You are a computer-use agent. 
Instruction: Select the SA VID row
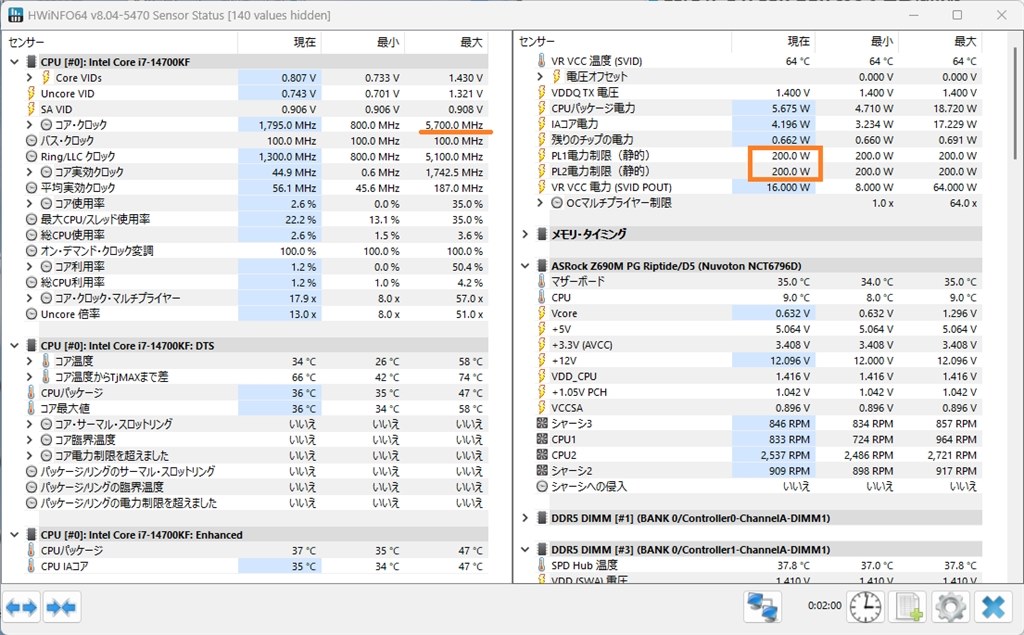pyautogui.click(x=256, y=109)
